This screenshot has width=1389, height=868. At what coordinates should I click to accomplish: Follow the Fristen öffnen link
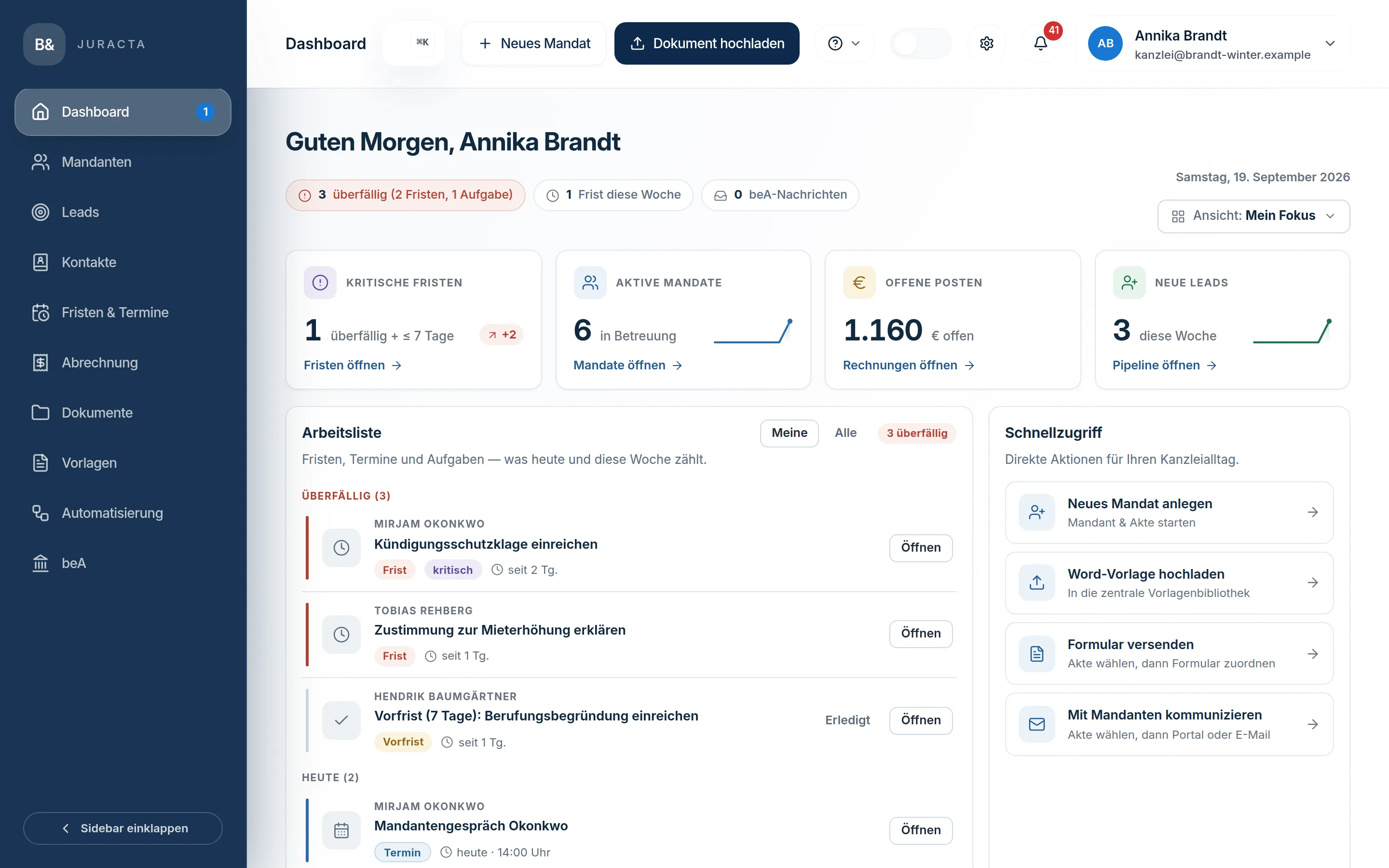(353, 365)
